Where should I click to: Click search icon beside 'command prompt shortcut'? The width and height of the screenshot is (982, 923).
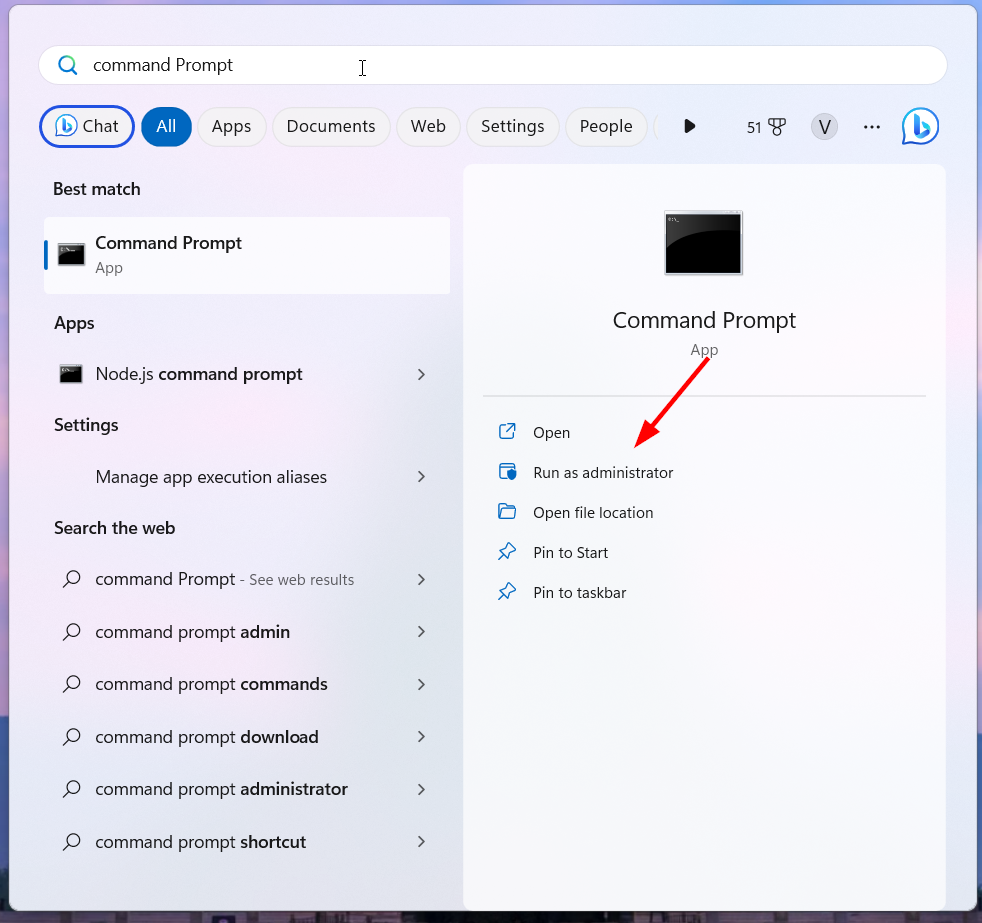(x=72, y=842)
